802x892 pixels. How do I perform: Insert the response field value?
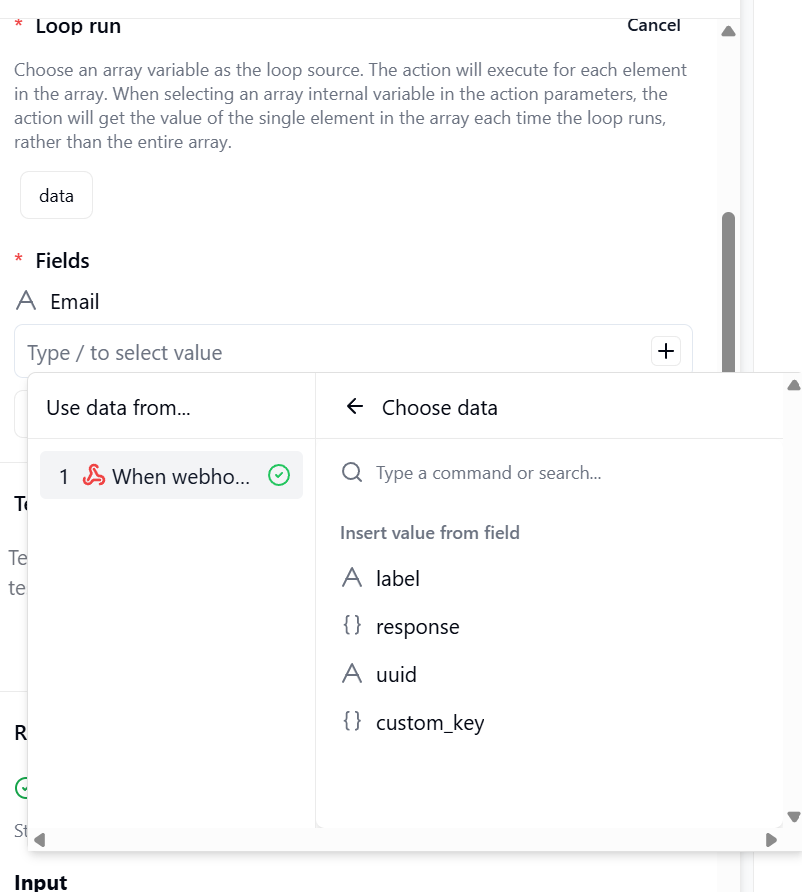click(417, 627)
